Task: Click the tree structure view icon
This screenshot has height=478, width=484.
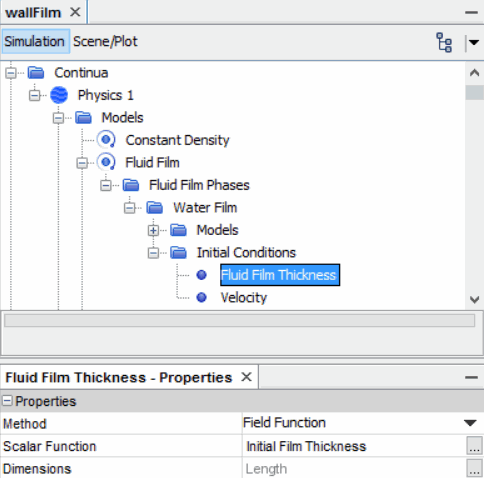Action: tap(444, 42)
